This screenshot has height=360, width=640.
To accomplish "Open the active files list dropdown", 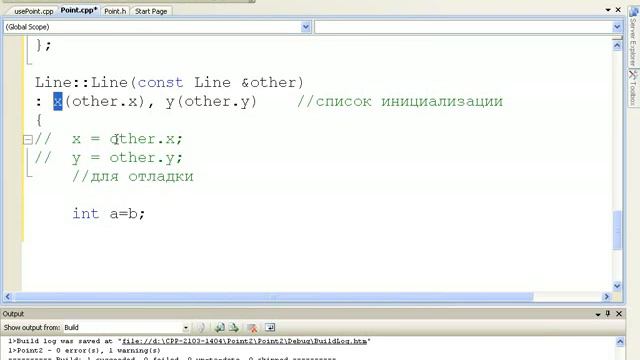I will tap(608, 9).
